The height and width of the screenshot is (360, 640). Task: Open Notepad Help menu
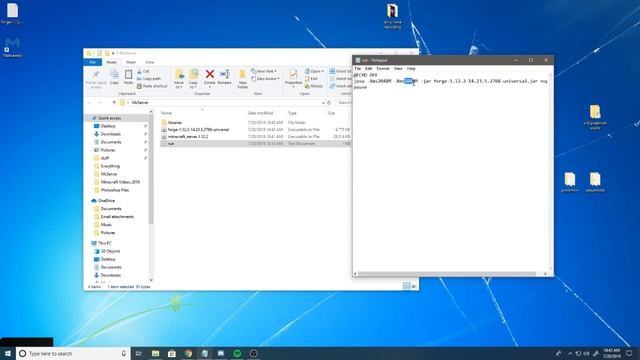pyautogui.click(x=411, y=69)
